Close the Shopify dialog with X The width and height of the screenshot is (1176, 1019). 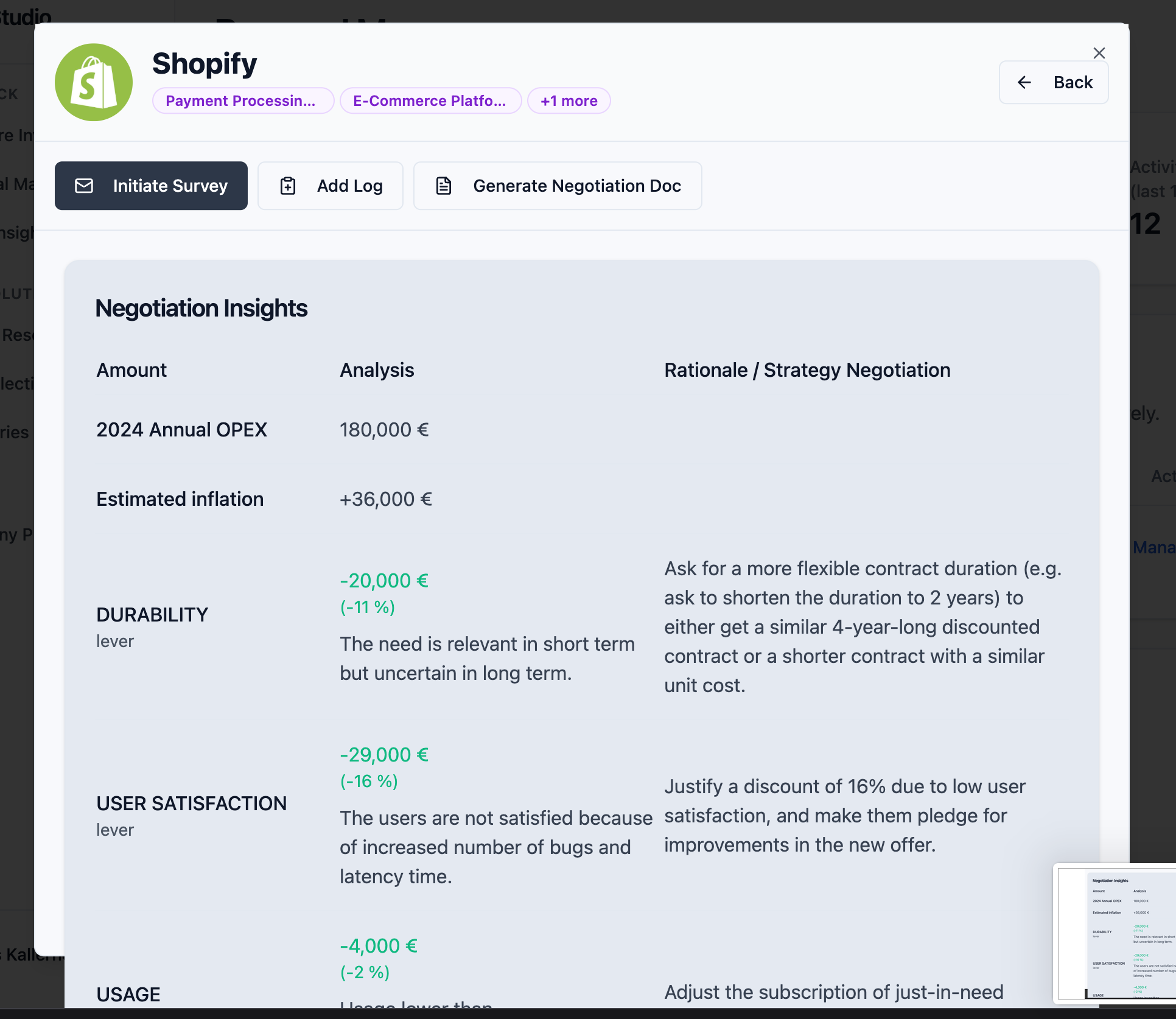pyautogui.click(x=1099, y=53)
